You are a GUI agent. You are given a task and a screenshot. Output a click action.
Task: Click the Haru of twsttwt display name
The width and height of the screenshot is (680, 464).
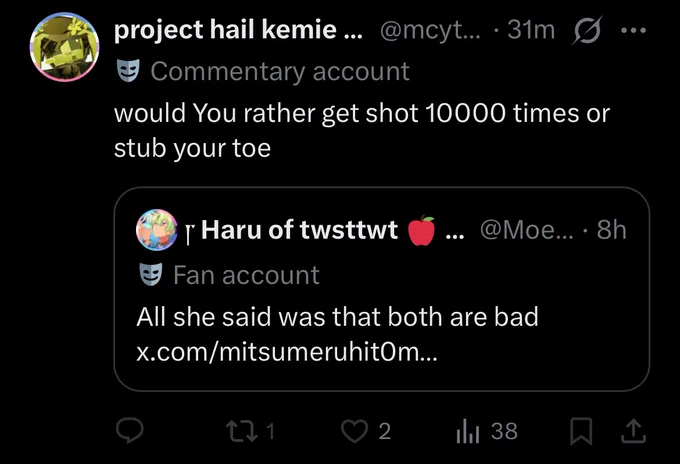299,230
